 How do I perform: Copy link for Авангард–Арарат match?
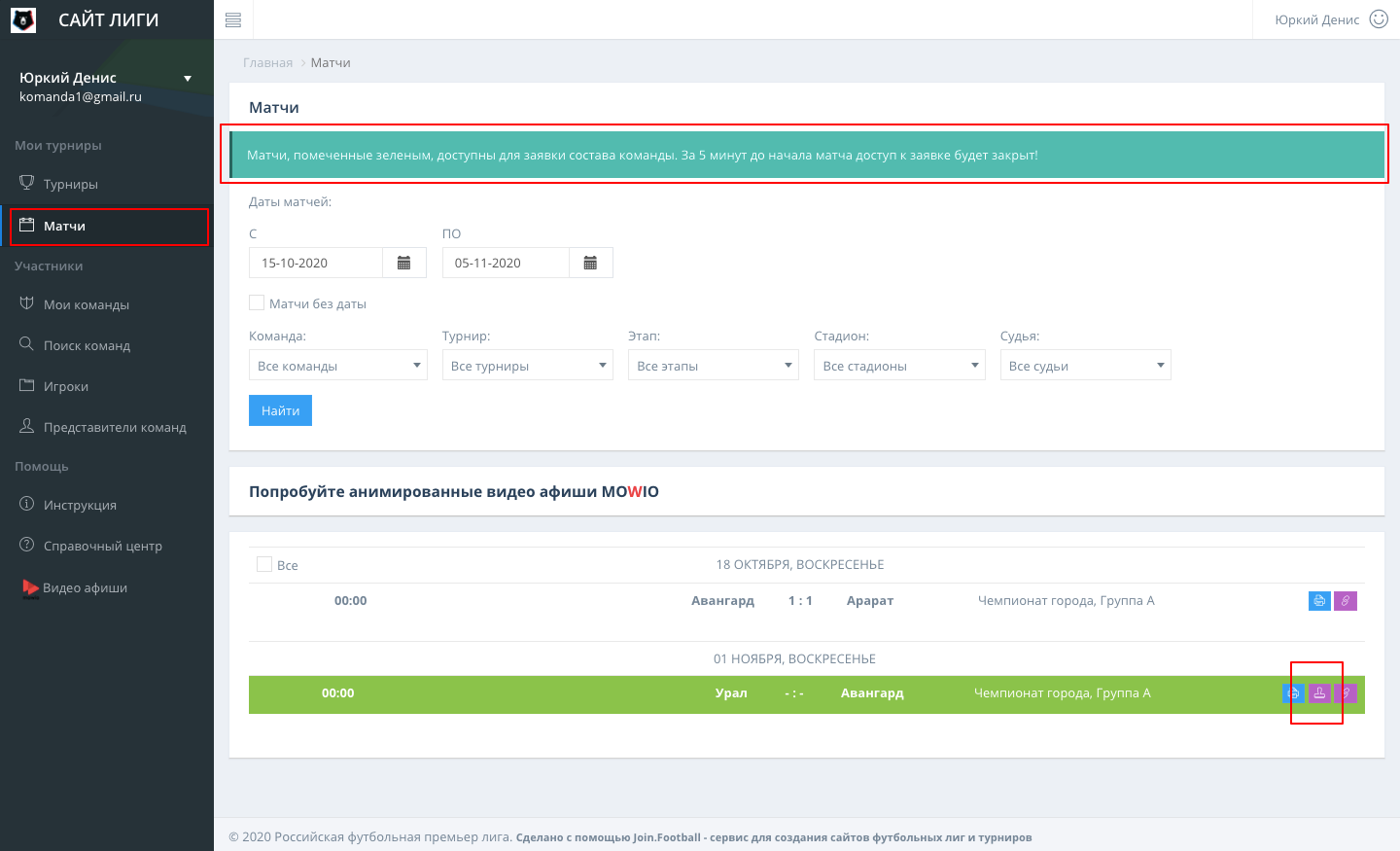coord(1346,601)
